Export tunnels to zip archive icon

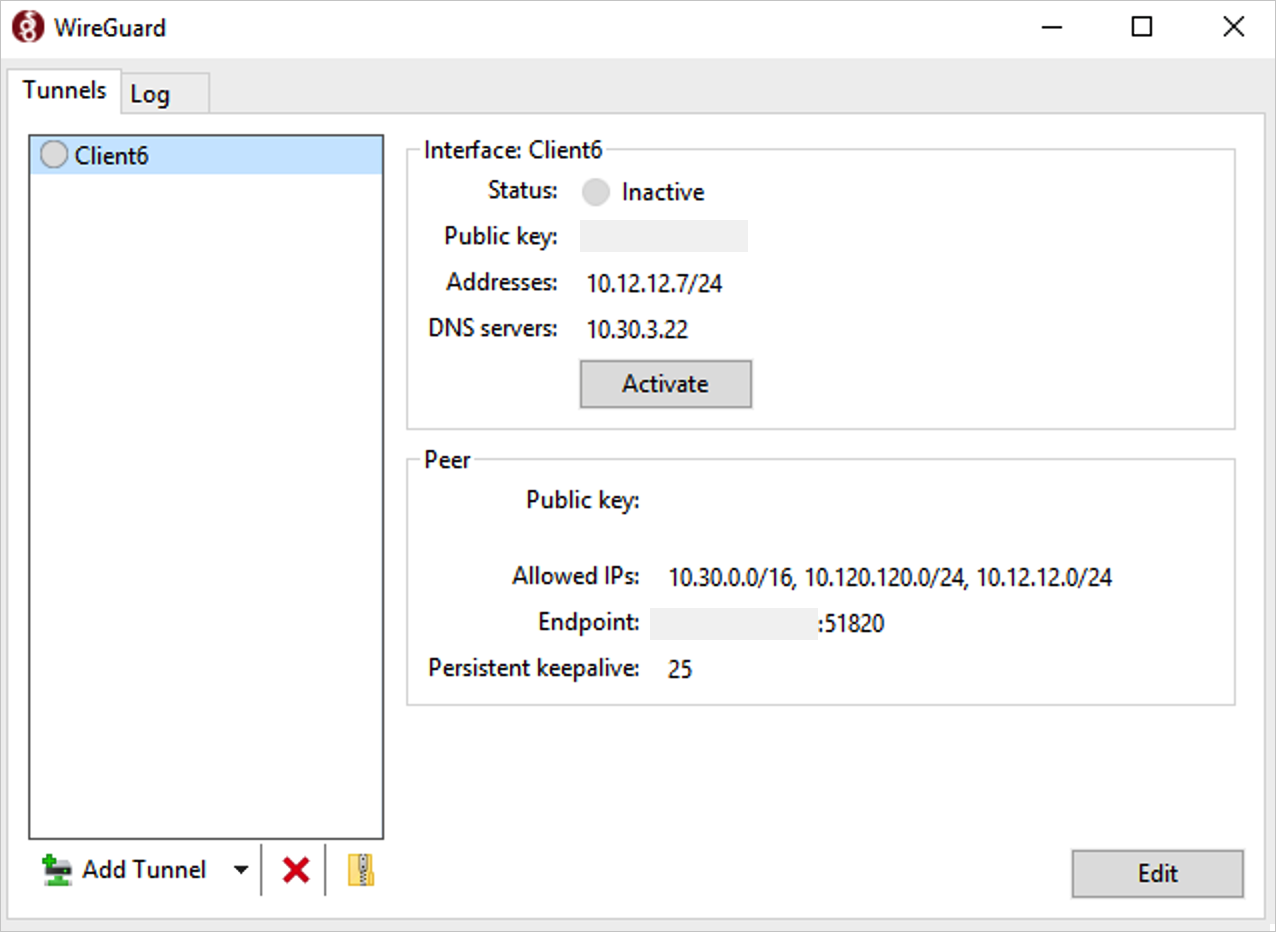point(360,870)
